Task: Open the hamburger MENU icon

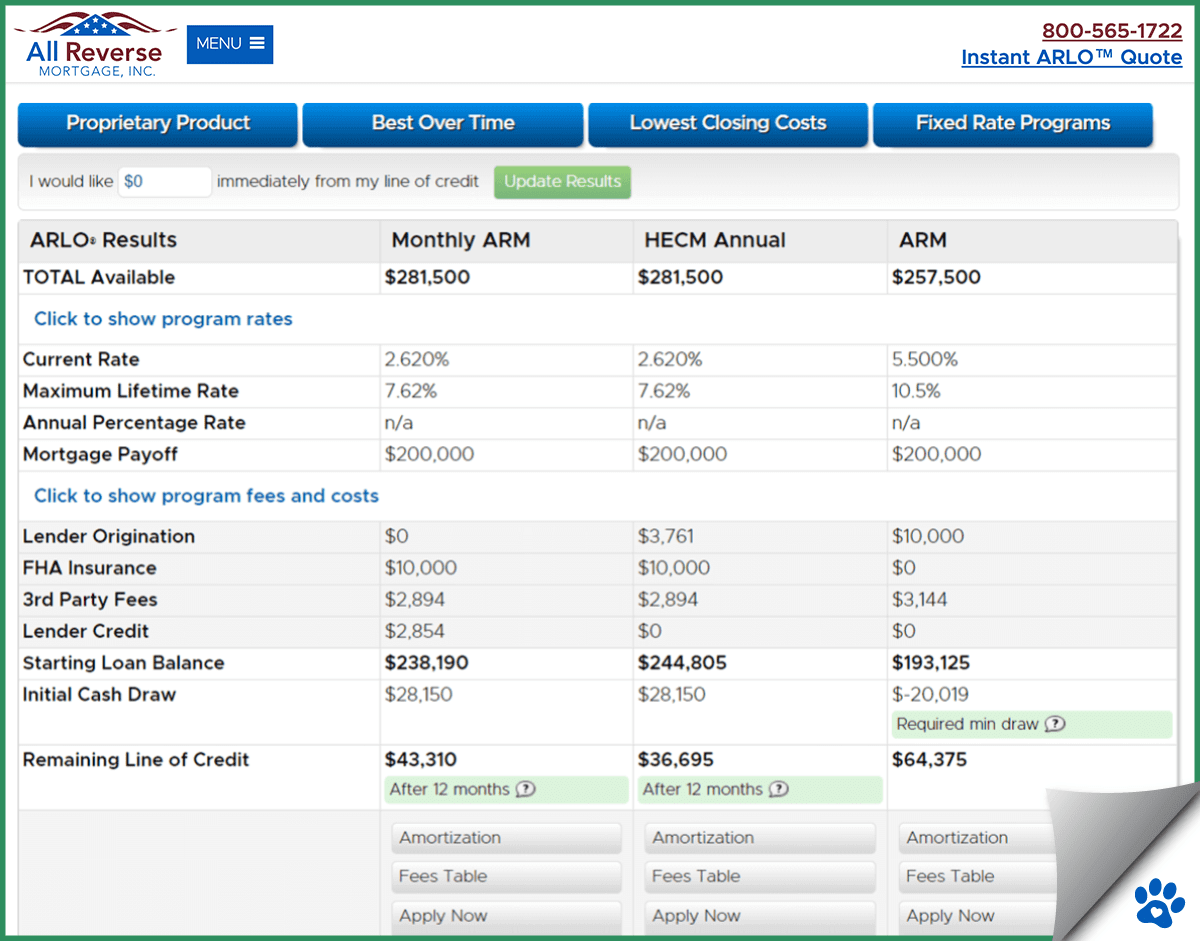Action: pos(258,43)
